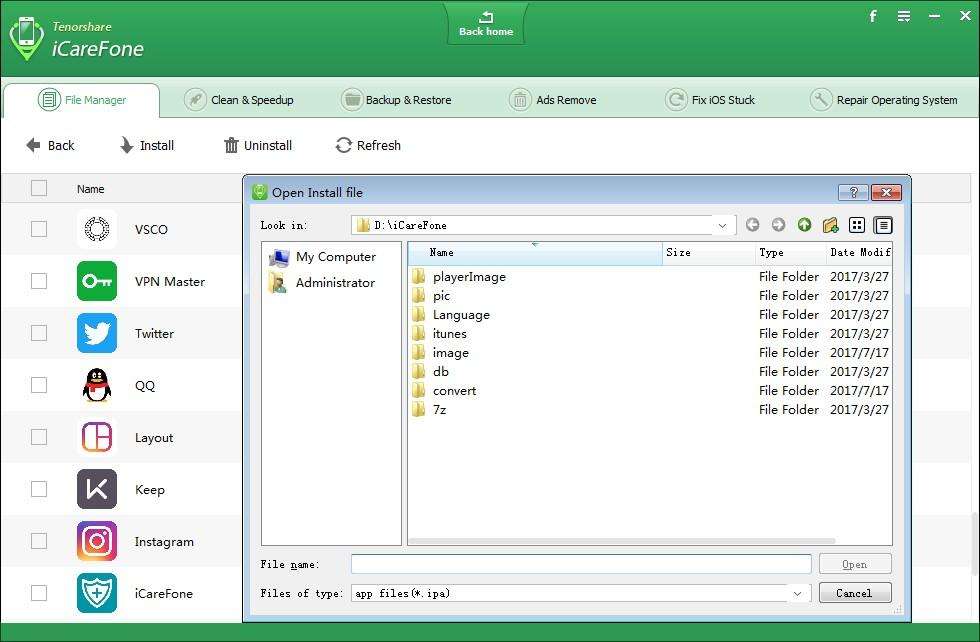Check the Layout app checkbox
The image size is (980, 642).
[x=39, y=436]
